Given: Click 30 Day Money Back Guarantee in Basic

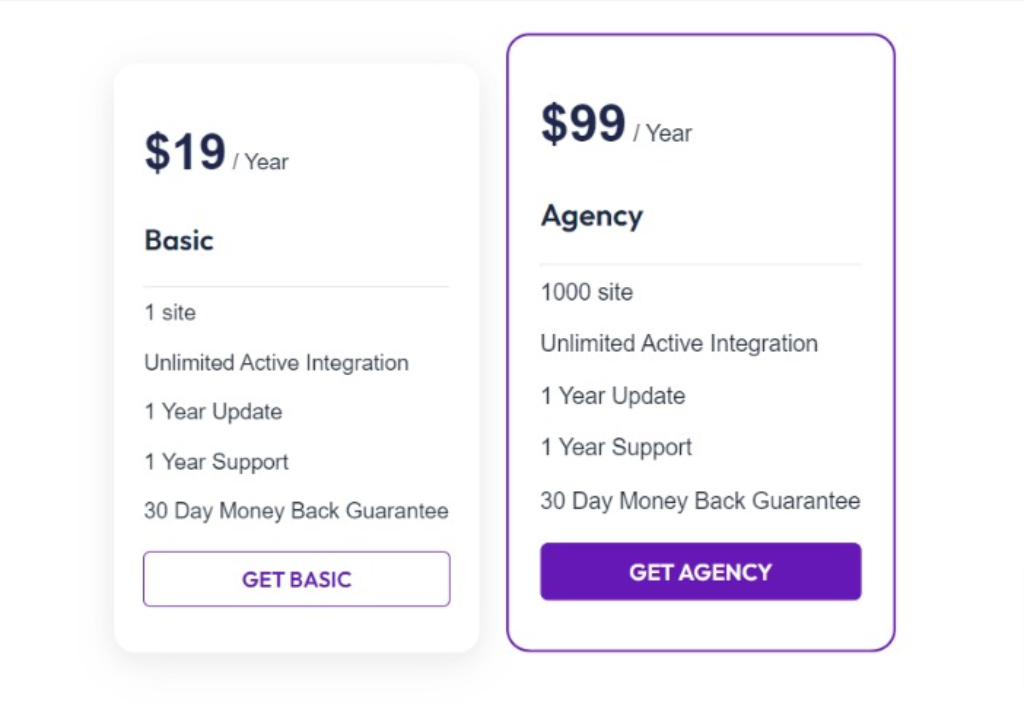Looking at the screenshot, I should coord(296,511).
